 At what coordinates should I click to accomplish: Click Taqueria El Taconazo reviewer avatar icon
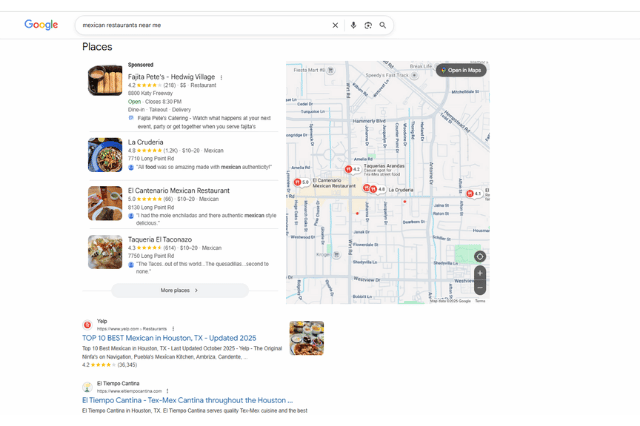pos(131,265)
